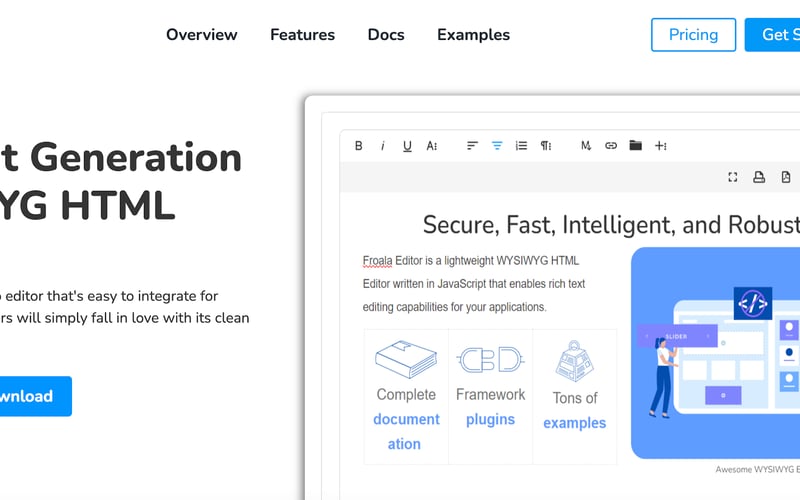Export editor content as PDF
The height and width of the screenshot is (500, 800).
[786, 177]
